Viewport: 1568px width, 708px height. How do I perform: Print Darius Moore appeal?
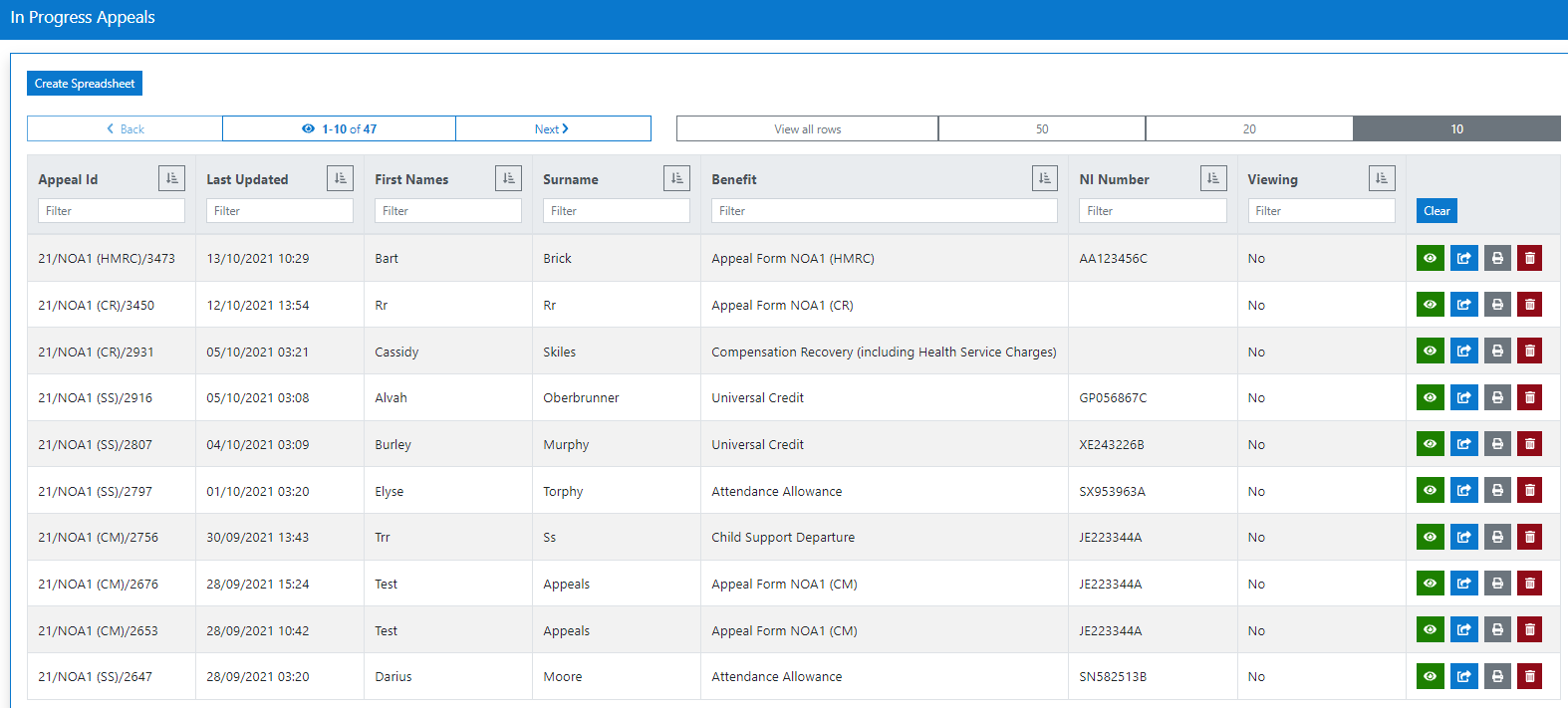[x=1497, y=676]
